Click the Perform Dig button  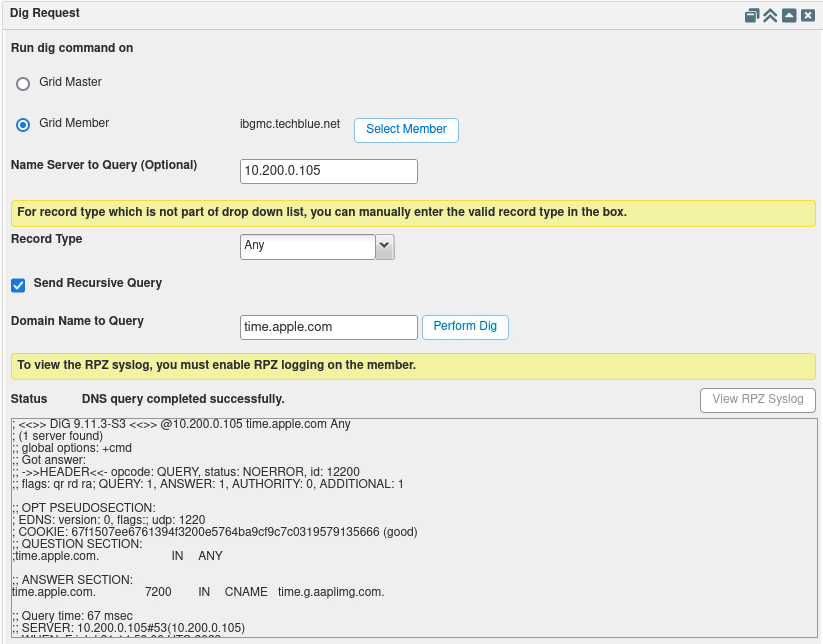coord(465,327)
